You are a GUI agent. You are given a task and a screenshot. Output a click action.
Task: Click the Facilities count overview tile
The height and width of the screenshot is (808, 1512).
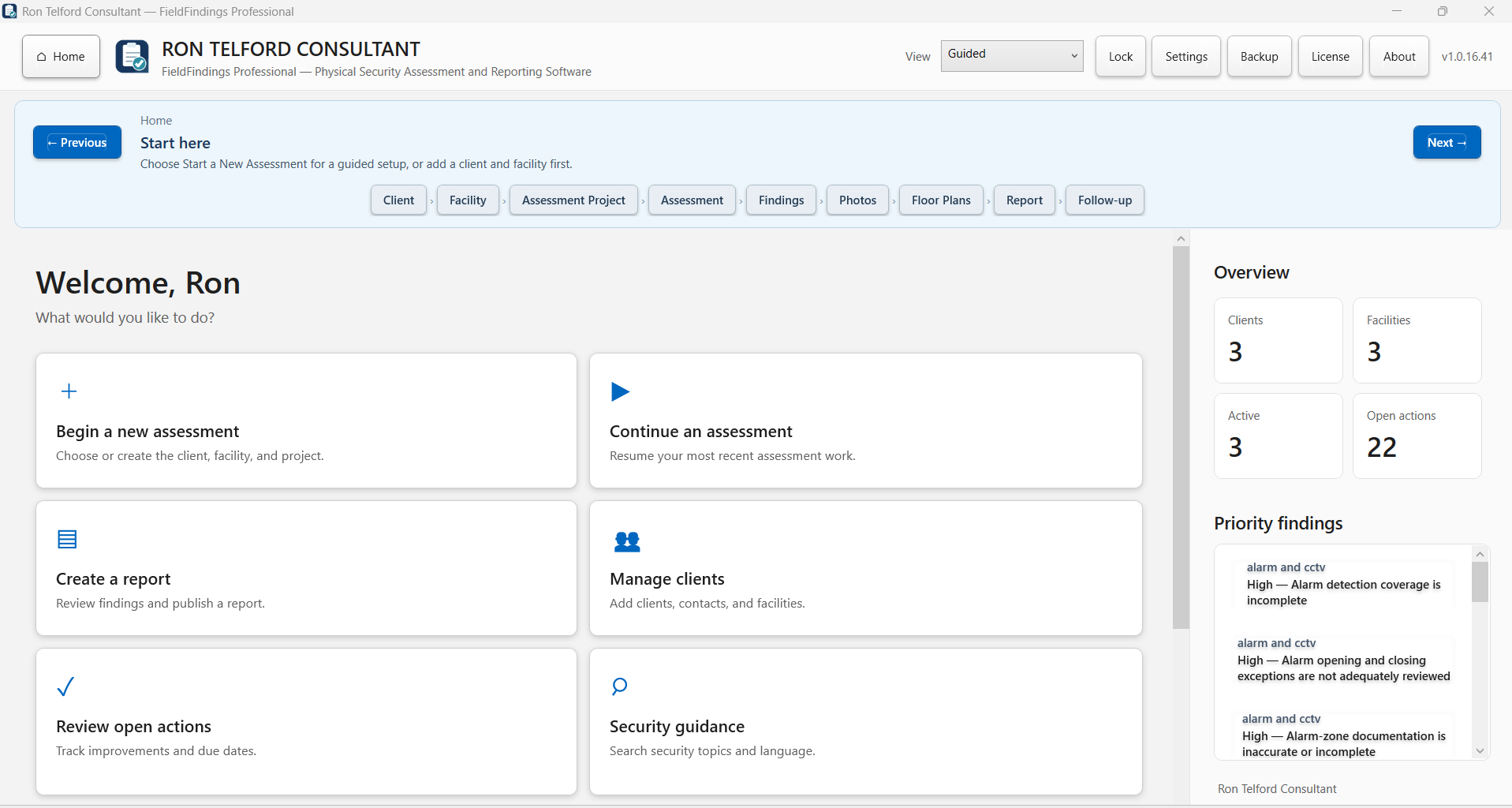pyautogui.click(x=1417, y=340)
